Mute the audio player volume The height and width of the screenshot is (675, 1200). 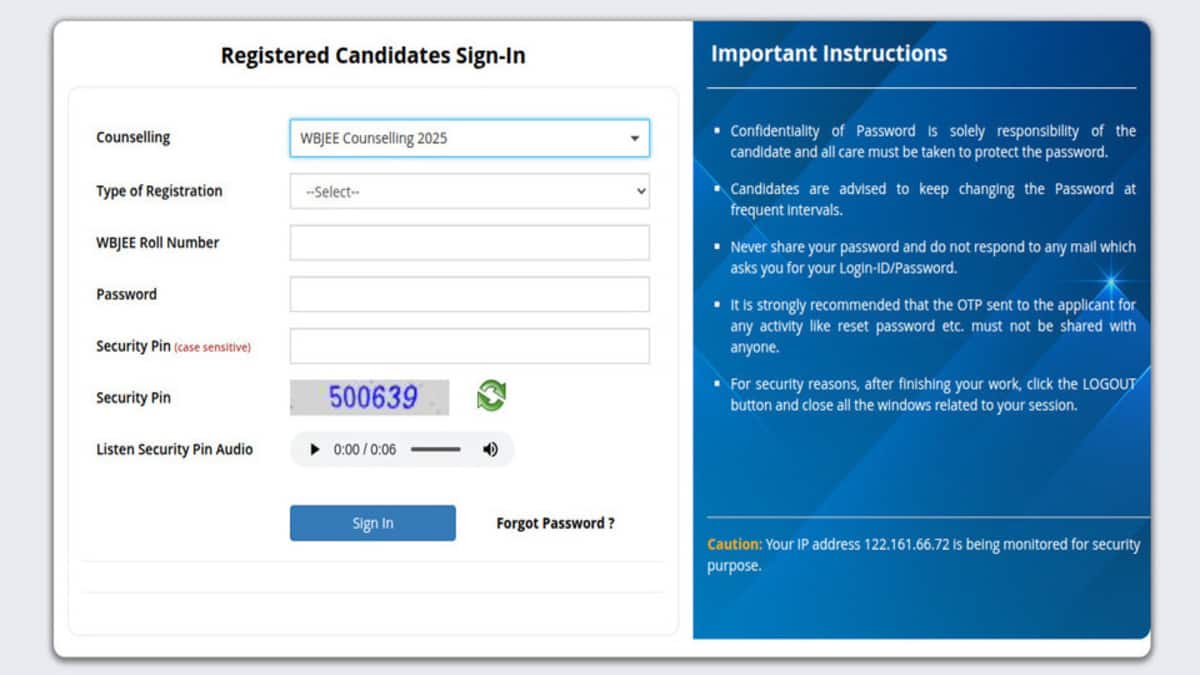[490, 450]
